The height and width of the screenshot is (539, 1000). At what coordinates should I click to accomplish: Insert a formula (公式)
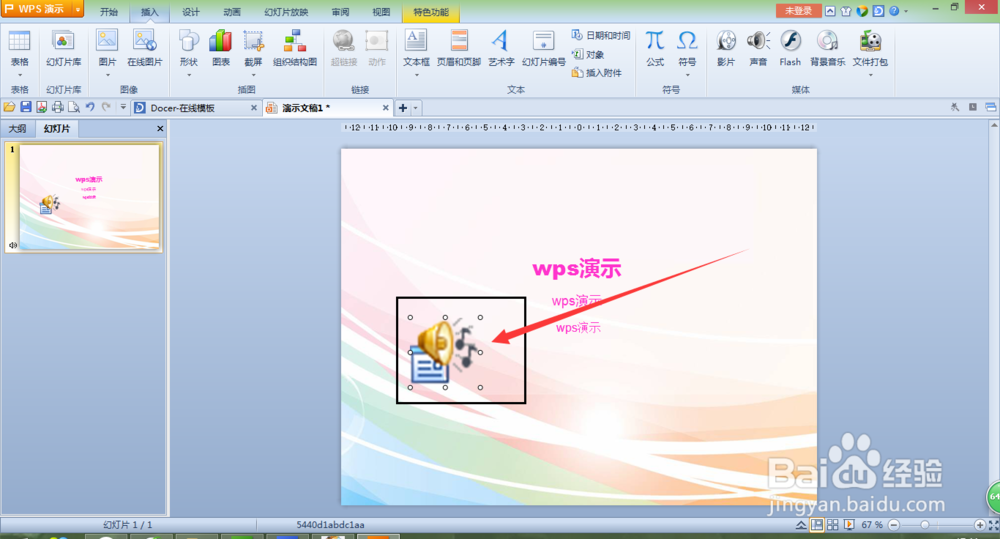[x=655, y=48]
